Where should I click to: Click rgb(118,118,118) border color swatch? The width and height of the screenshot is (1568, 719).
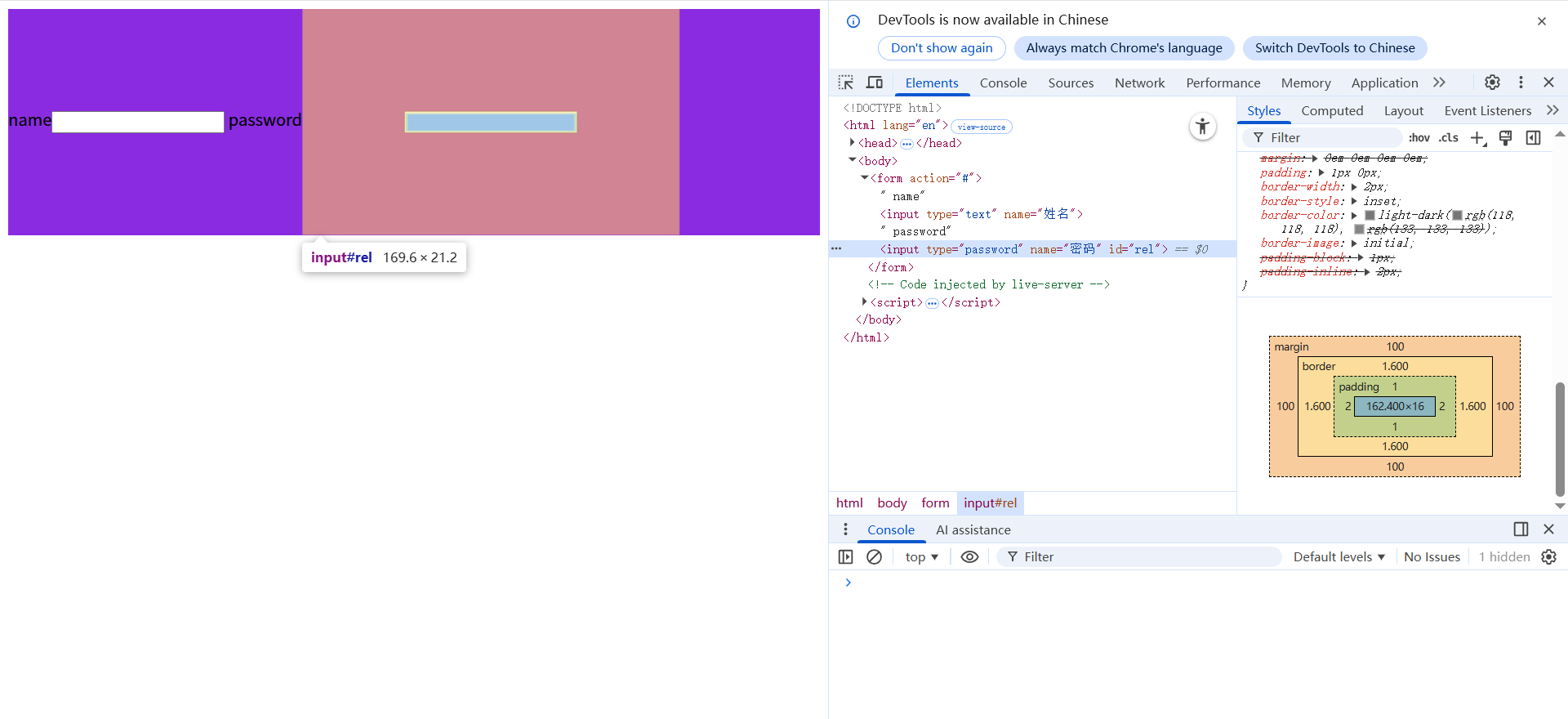1457,216
